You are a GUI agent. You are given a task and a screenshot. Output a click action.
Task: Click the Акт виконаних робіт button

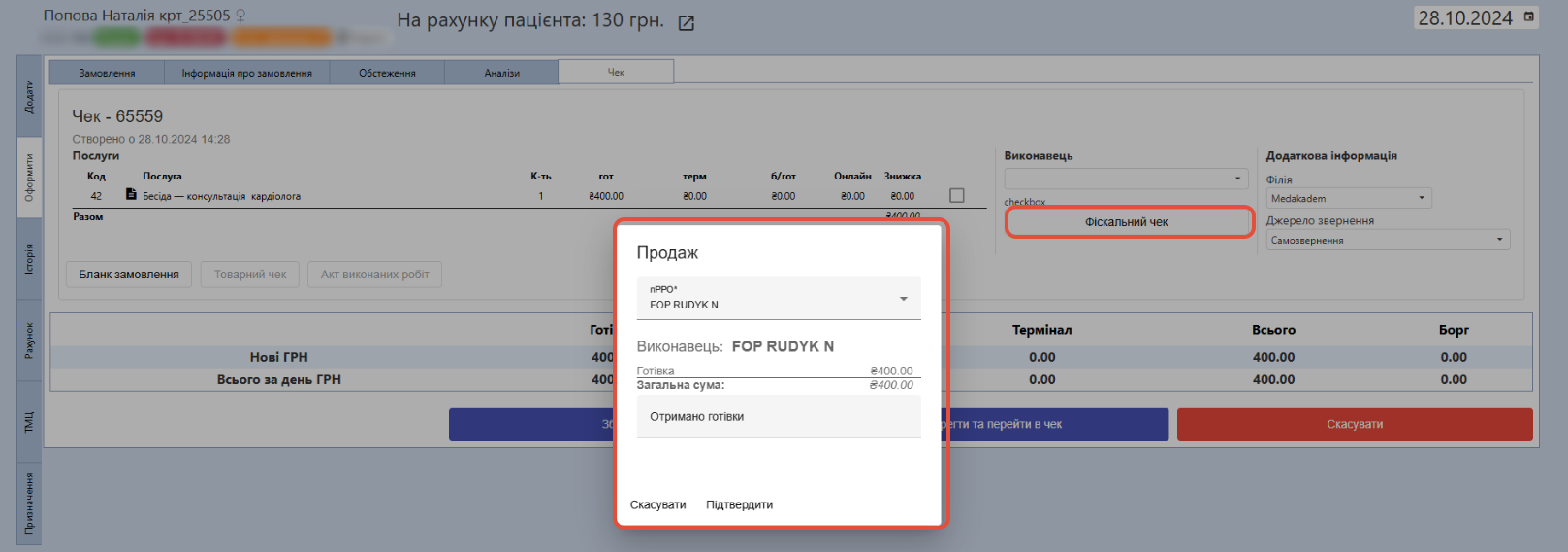click(x=374, y=275)
